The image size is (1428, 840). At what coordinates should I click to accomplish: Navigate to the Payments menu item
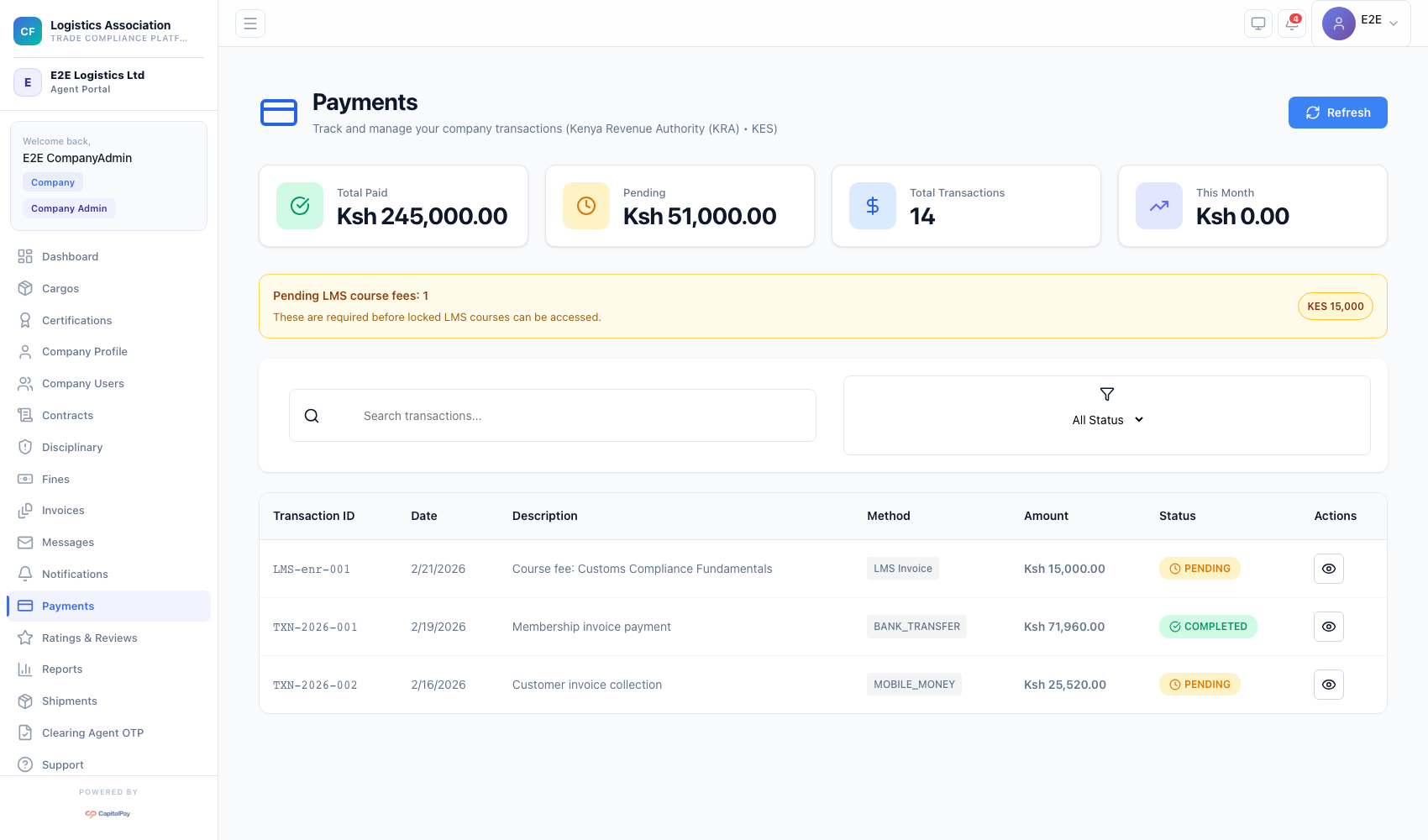(68, 606)
